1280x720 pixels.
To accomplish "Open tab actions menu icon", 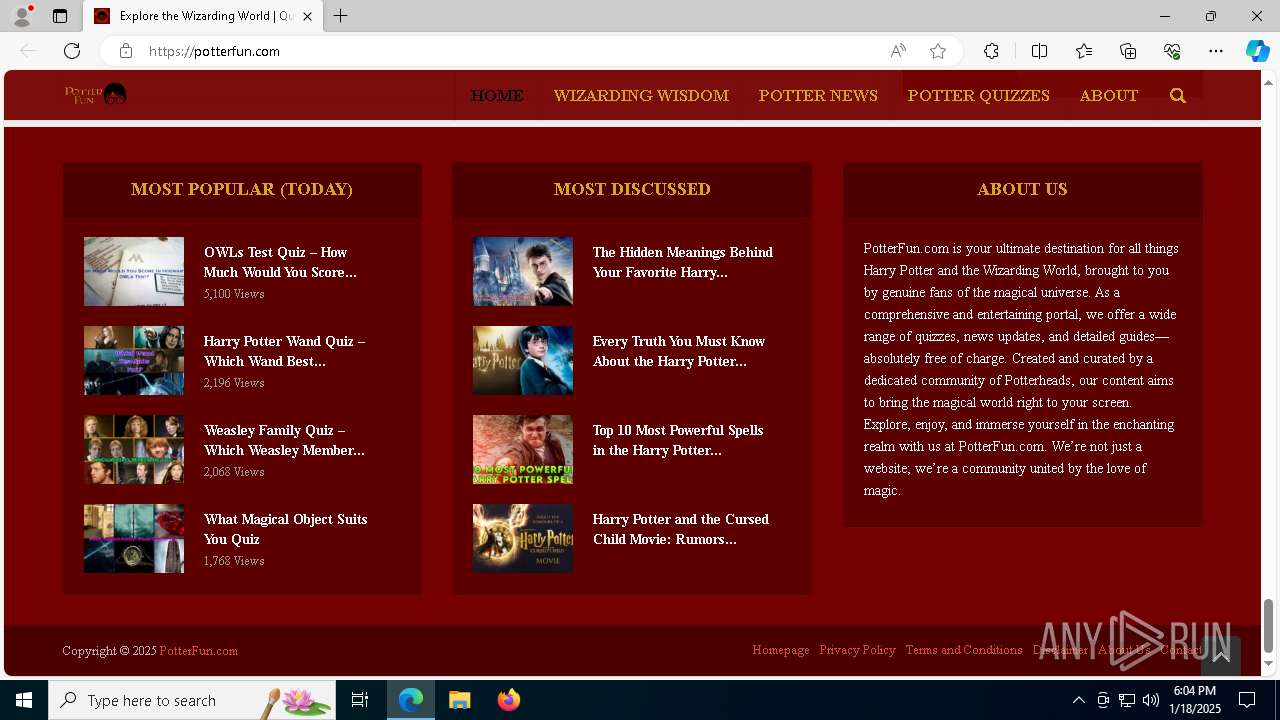I will click(x=60, y=16).
